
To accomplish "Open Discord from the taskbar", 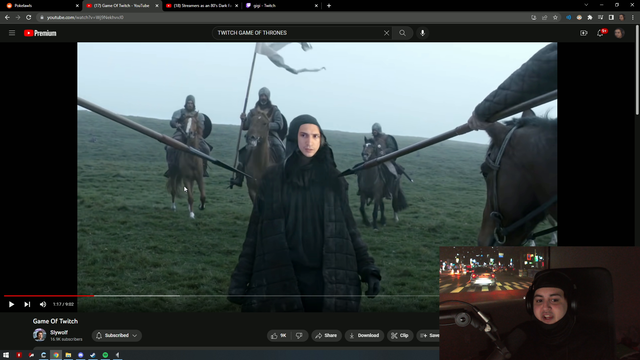I will pos(81,355).
